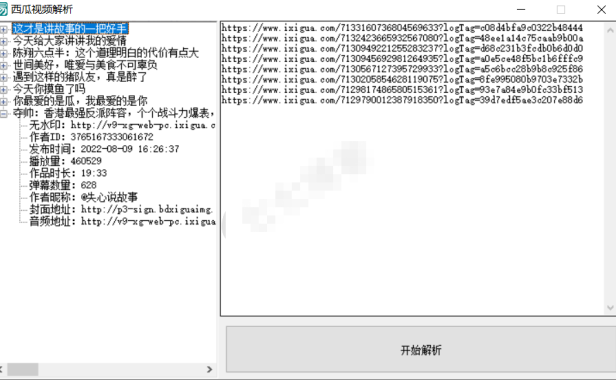Expand the 这才是讲故事的一把好手 tree node
Screen dimensions: 616x380
click(x=4, y=29)
